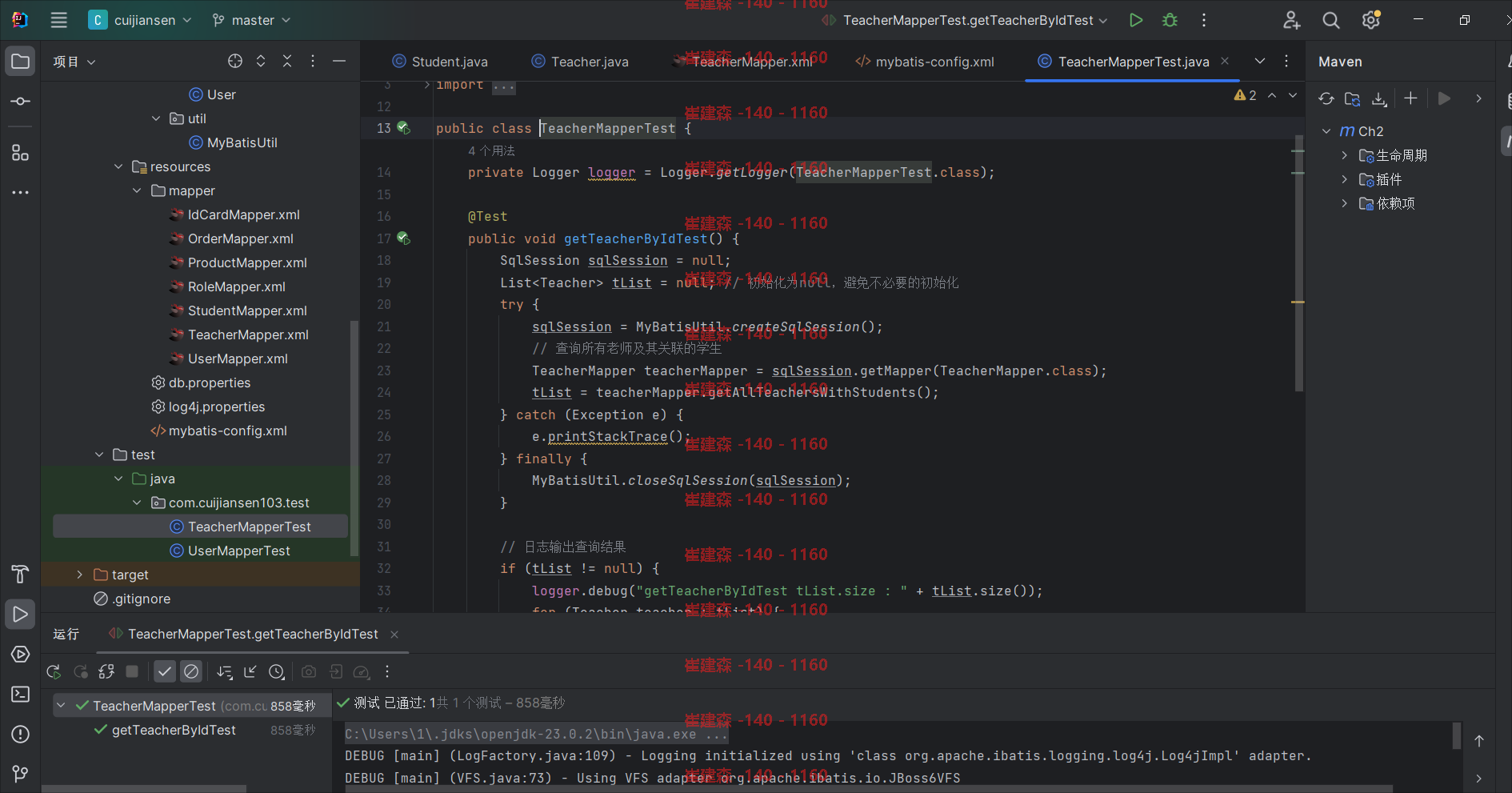1512x793 pixels.
Task: Click run gutter icon at line 17
Action: click(404, 238)
